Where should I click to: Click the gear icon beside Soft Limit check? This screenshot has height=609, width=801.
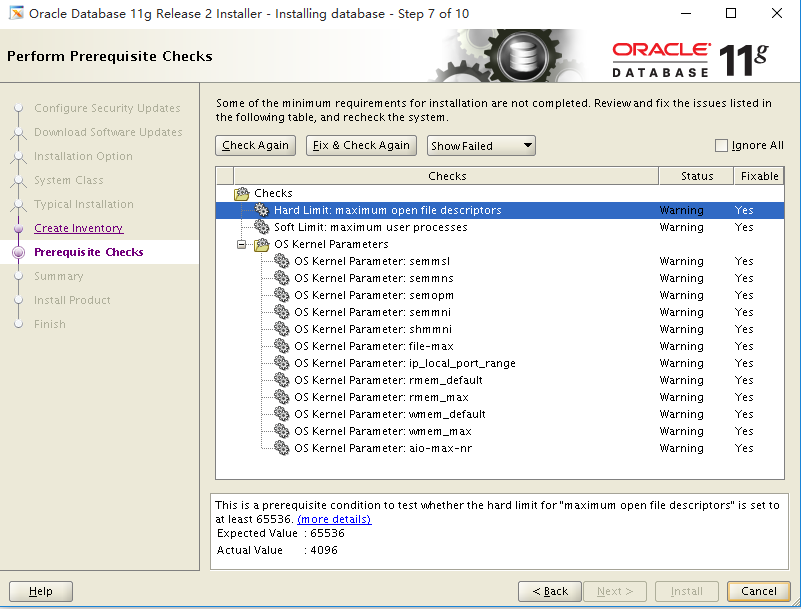click(x=262, y=227)
